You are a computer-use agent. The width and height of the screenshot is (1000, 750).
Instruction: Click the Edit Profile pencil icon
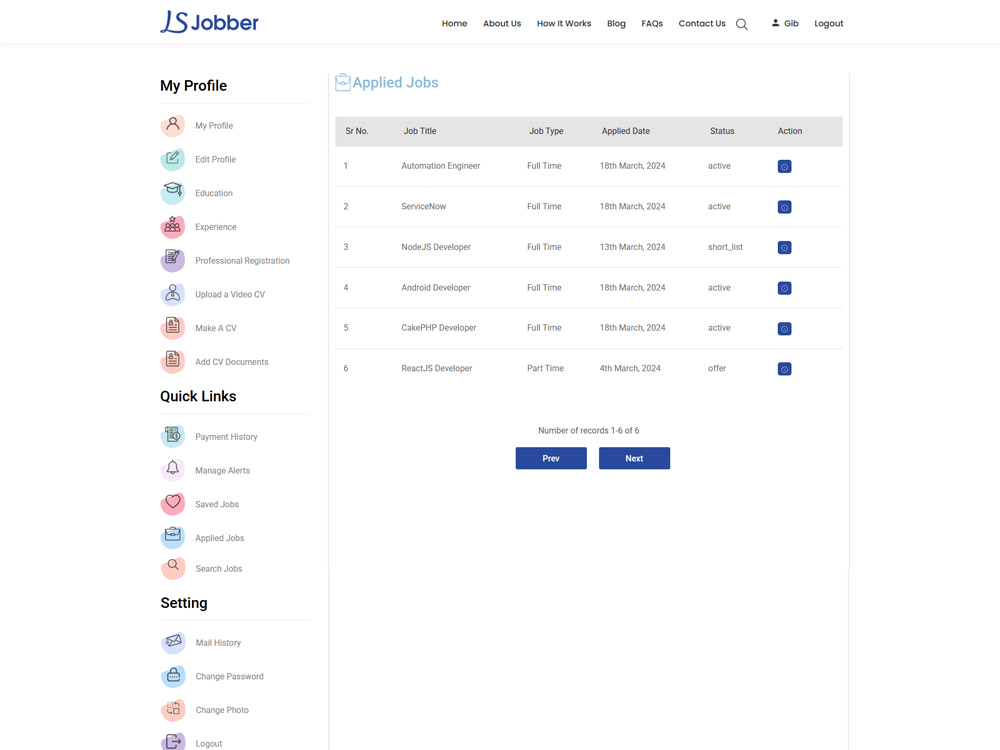pyautogui.click(x=173, y=159)
